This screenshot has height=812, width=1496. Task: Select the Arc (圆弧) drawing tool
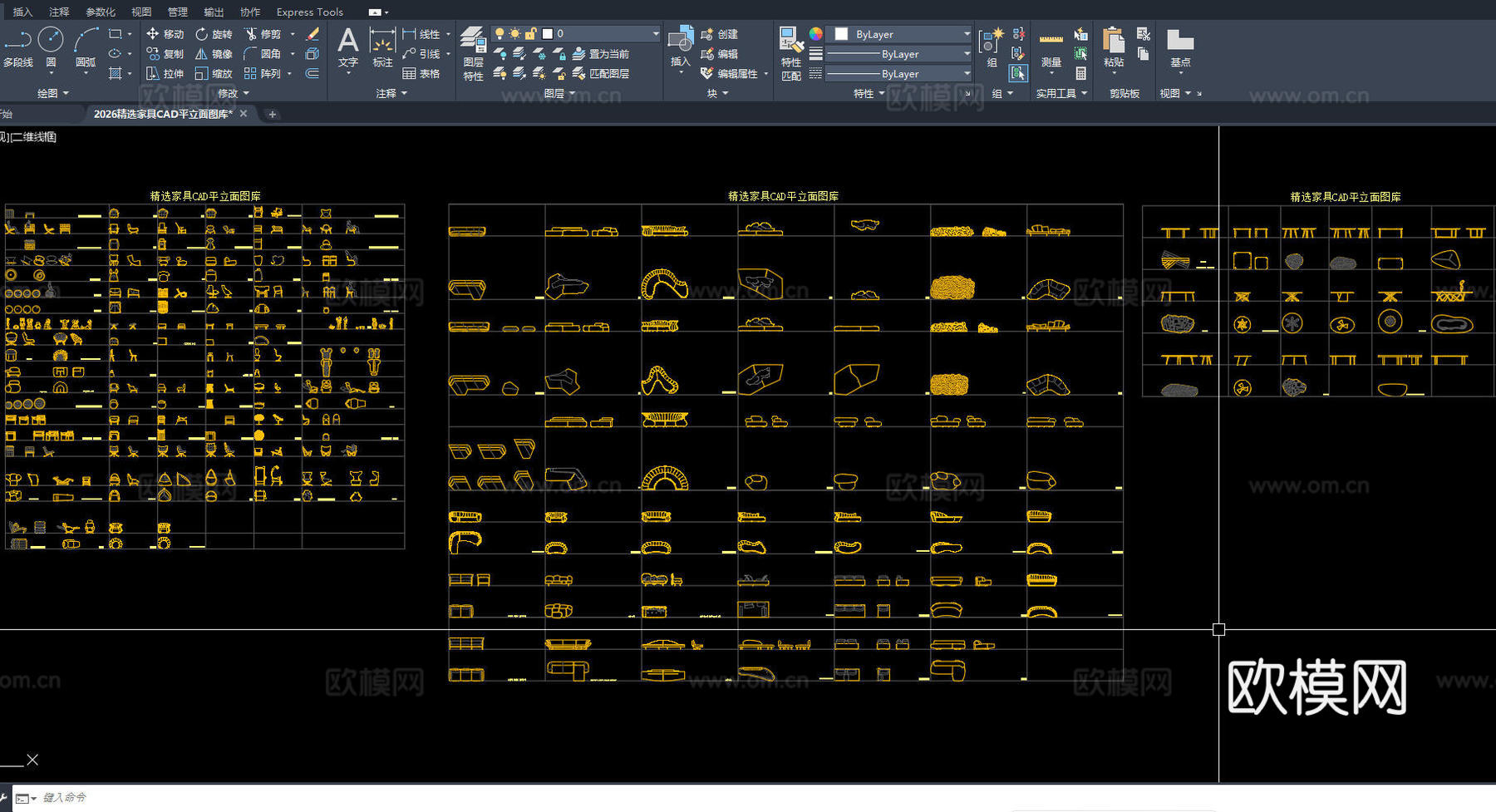coord(86,48)
